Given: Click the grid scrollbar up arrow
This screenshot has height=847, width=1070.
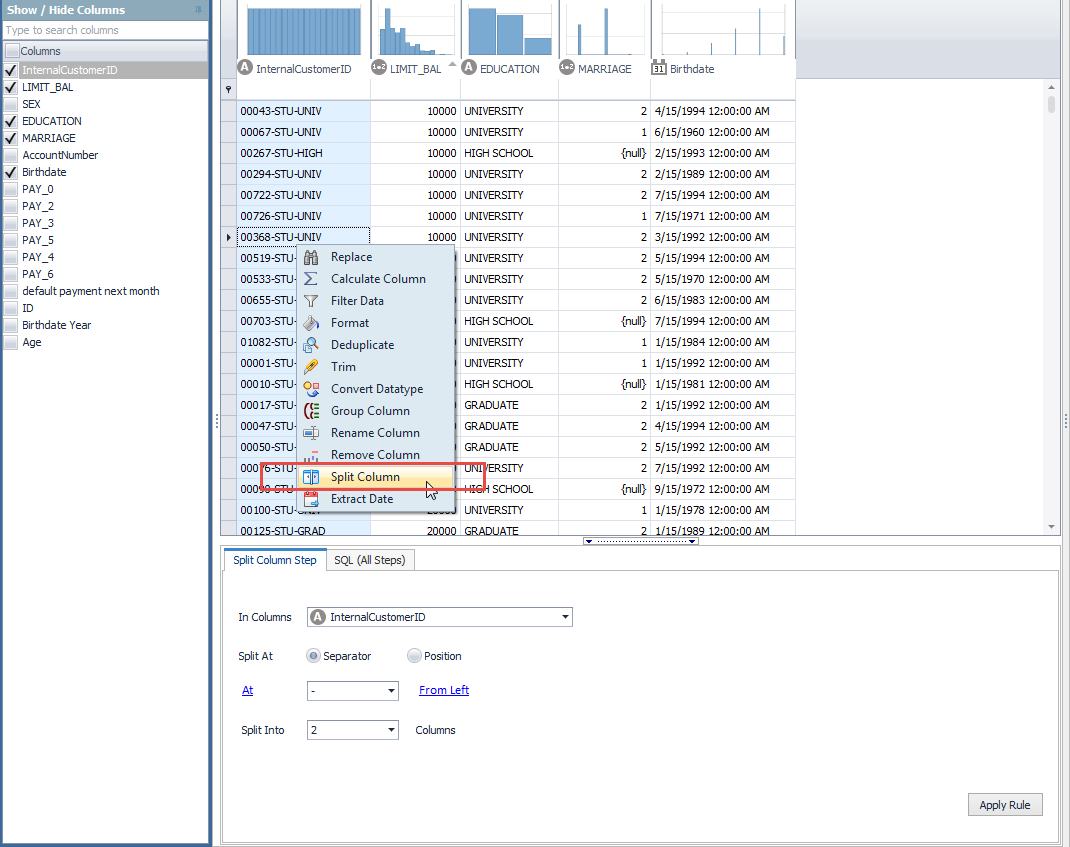Looking at the screenshot, I should click(x=1052, y=87).
